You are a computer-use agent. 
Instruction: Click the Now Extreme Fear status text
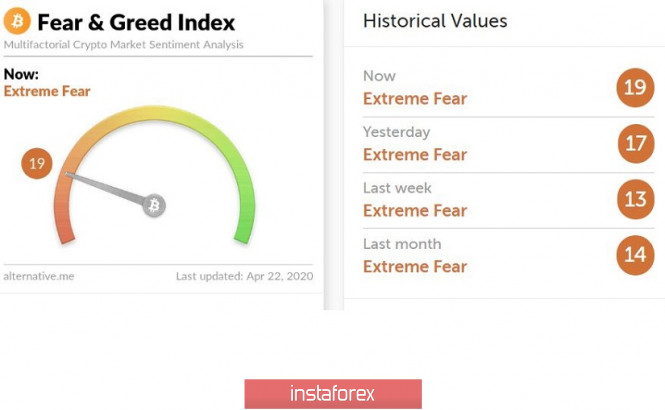[47, 92]
